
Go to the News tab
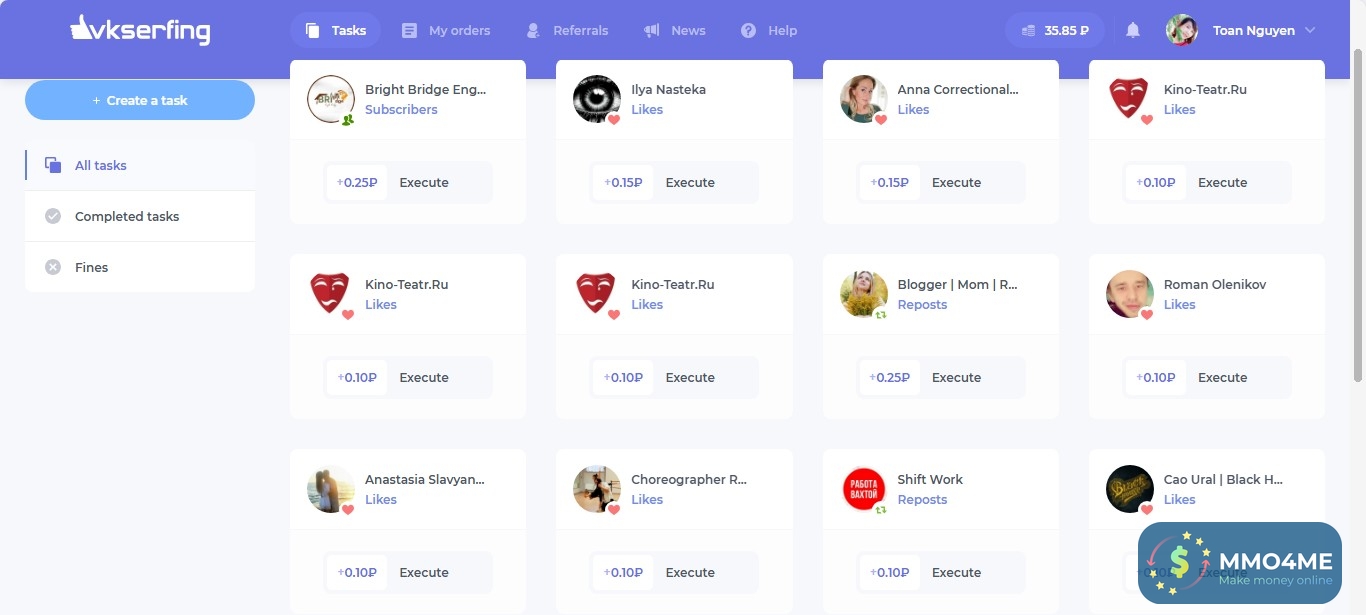(x=674, y=30)
